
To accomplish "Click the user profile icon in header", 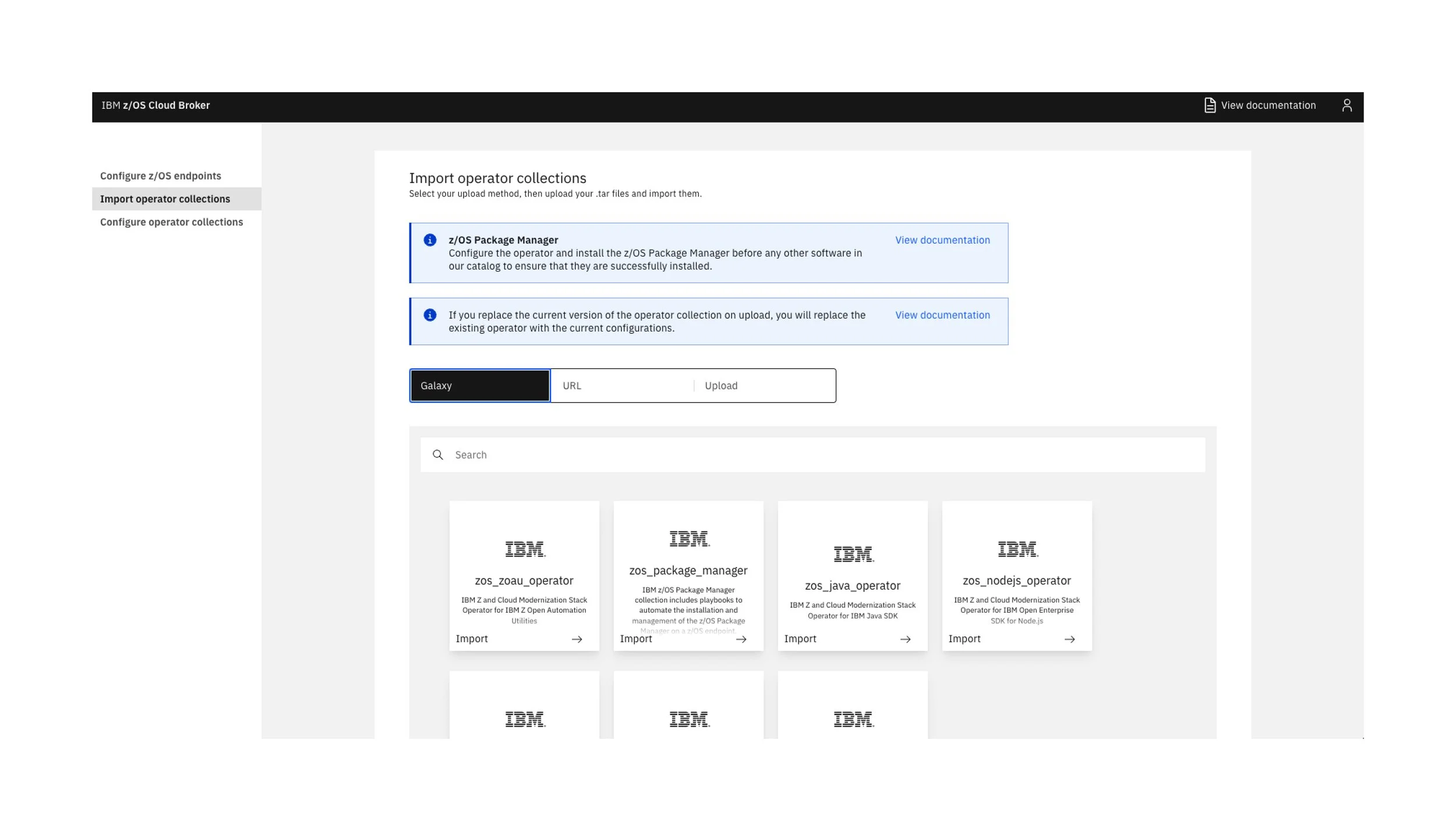I will point(1347,105).
